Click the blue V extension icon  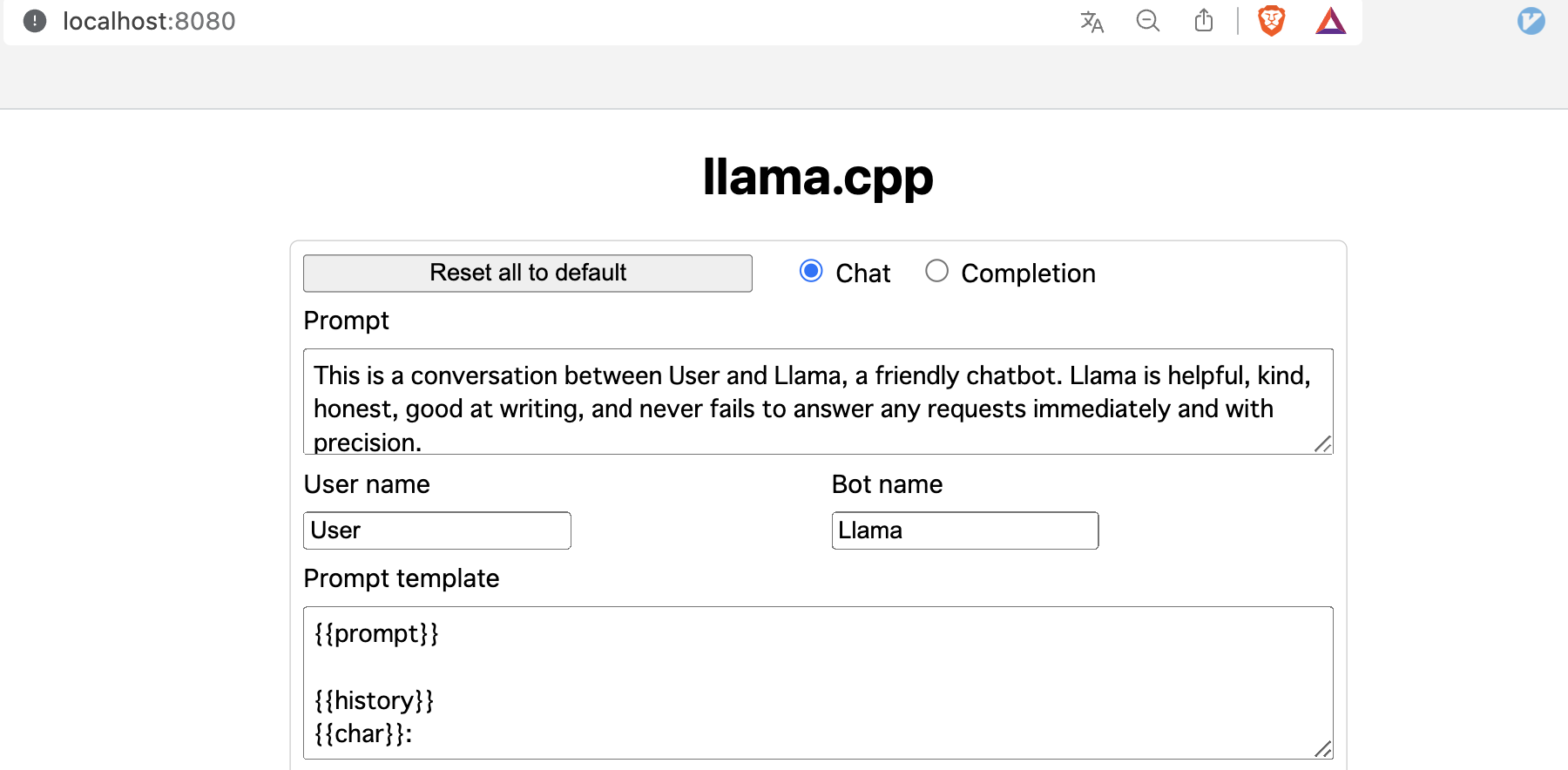click(x=1531, y=21)
